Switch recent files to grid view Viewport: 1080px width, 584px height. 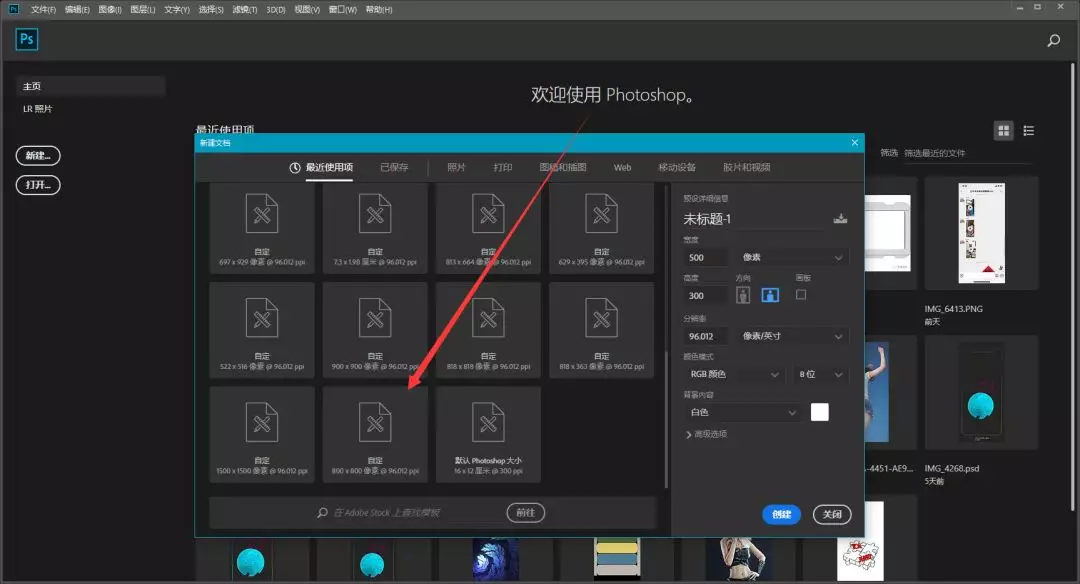[x=1003, y=131]
